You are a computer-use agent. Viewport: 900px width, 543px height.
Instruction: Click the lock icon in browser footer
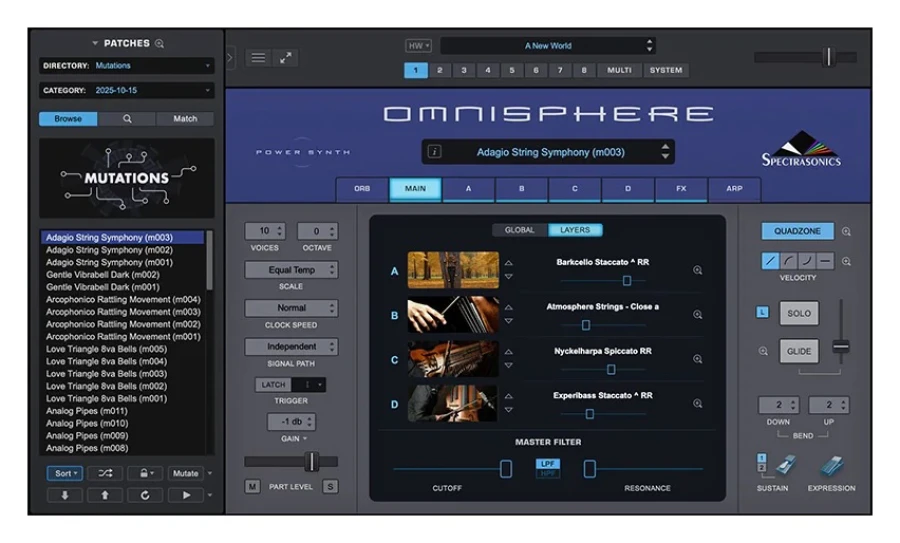144,474
